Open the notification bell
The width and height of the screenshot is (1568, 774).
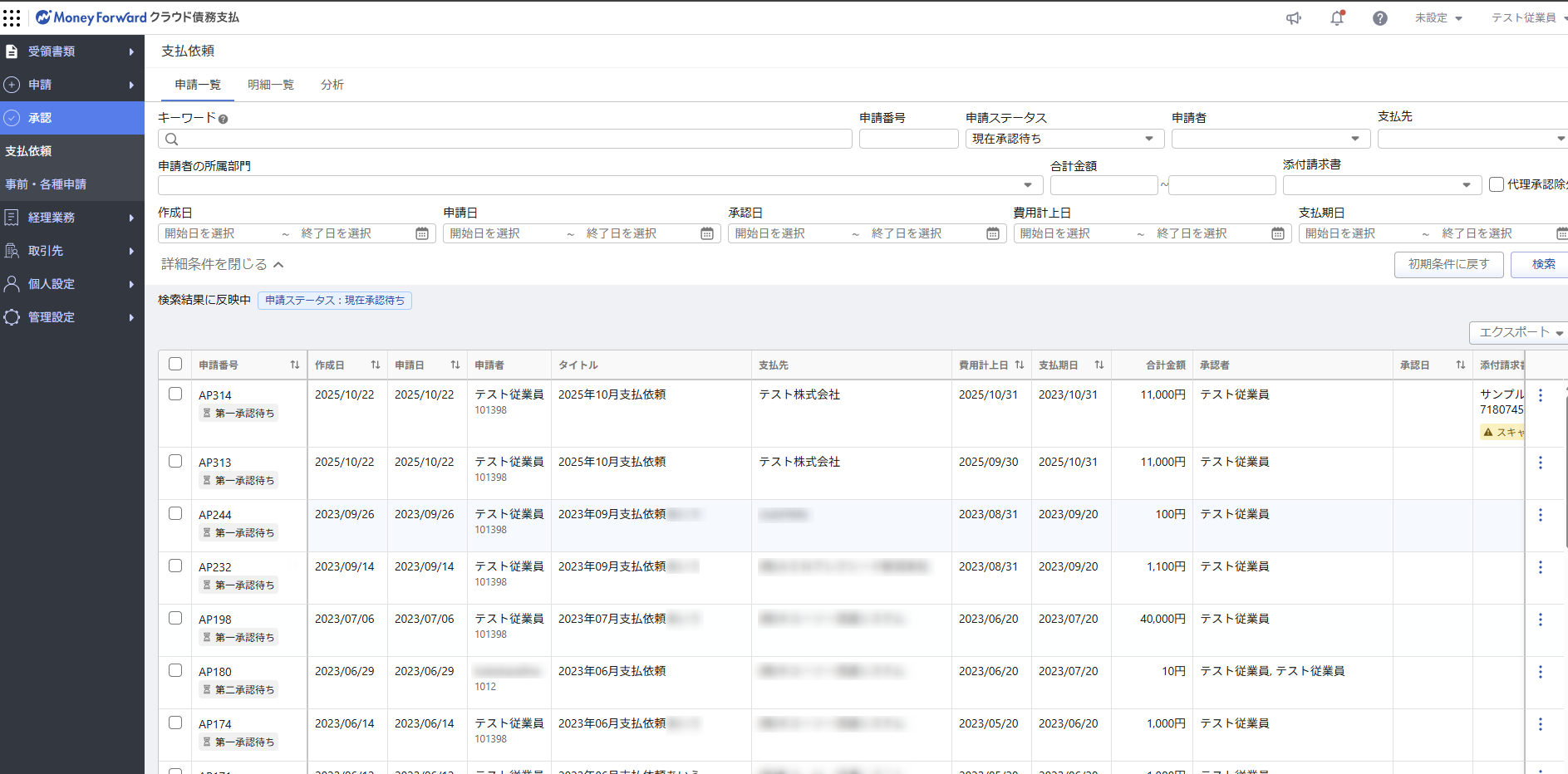tap(1337, 18)
